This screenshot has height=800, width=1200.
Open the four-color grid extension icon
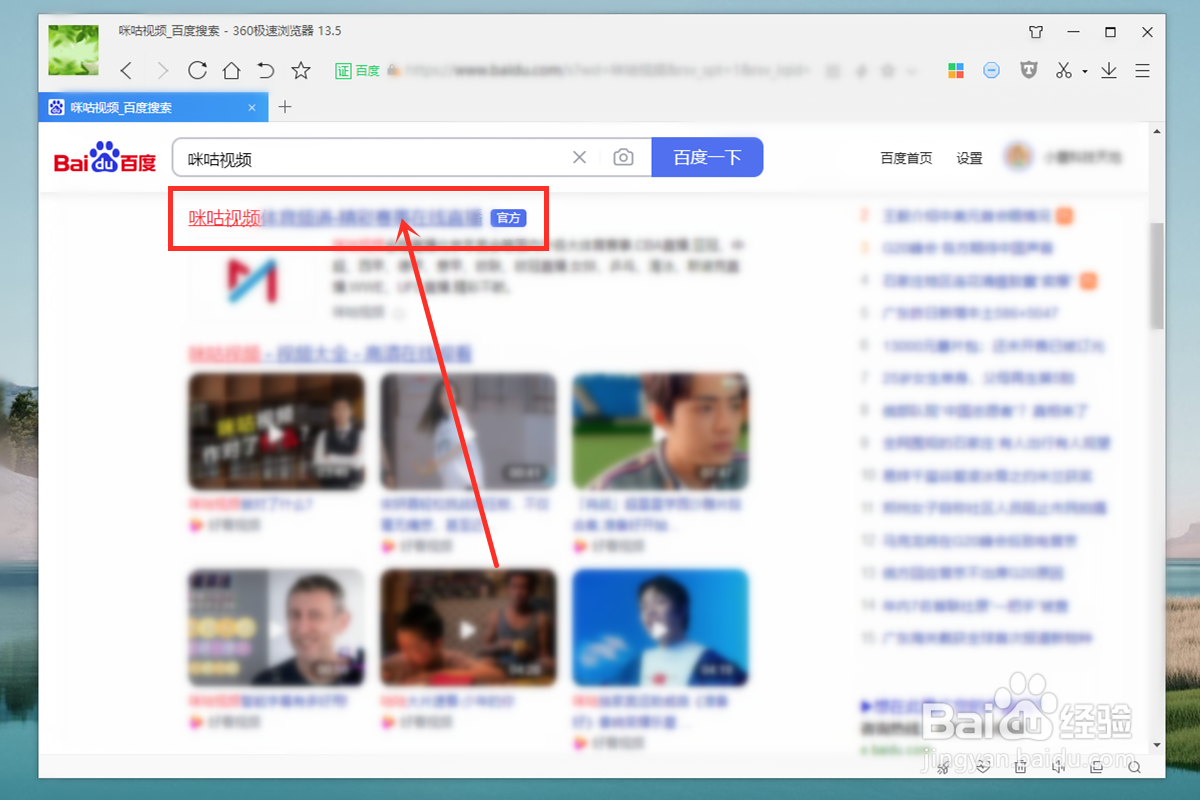coord(956,70)
